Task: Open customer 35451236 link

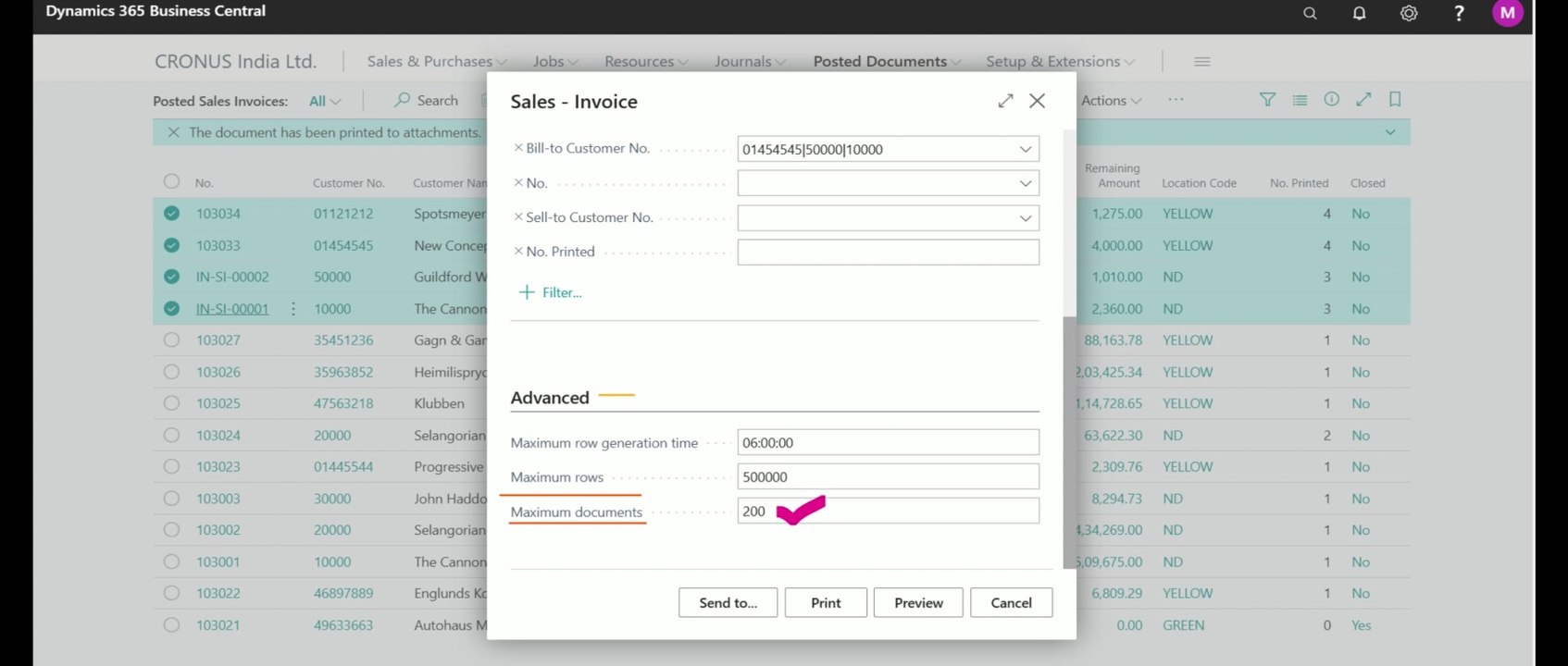Action: click(x=343, y=340)
